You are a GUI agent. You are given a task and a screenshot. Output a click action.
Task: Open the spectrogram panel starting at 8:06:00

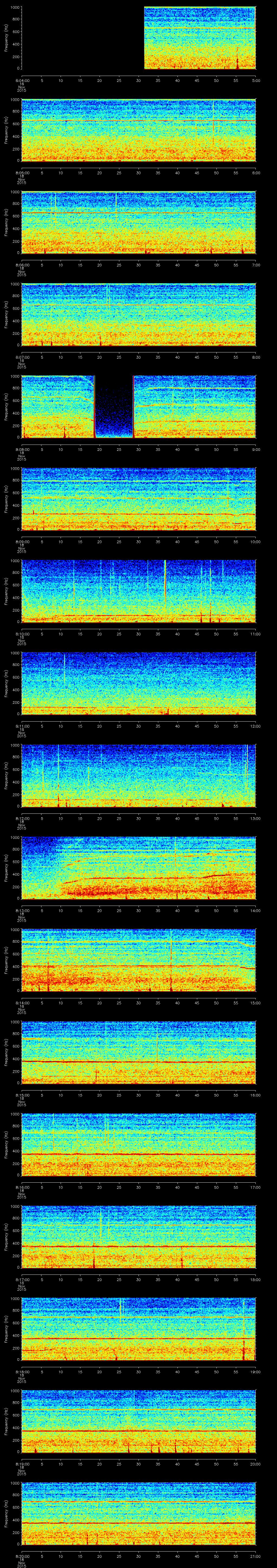click(x=139, y=222)
